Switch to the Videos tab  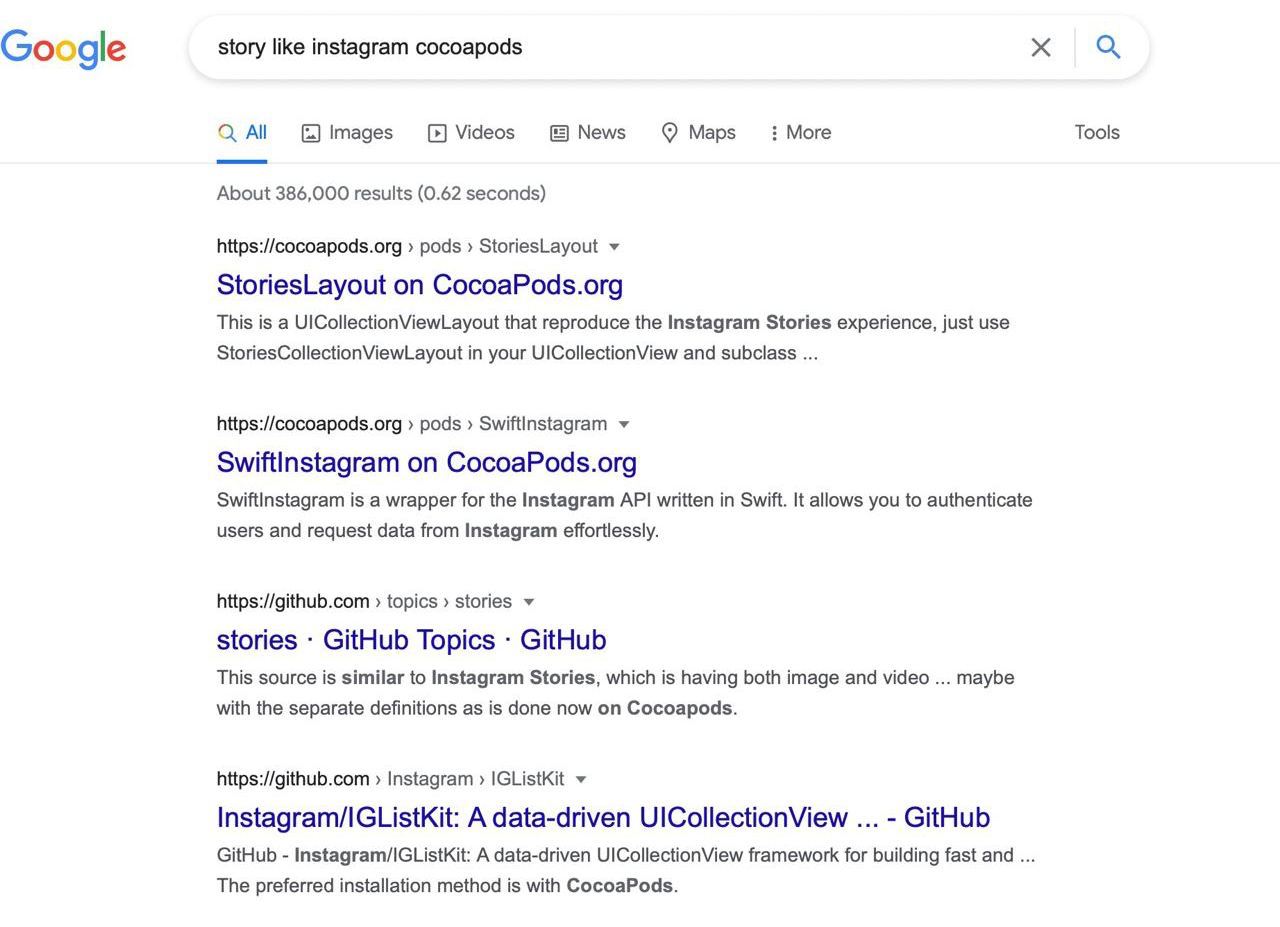(x=471, y=132)
